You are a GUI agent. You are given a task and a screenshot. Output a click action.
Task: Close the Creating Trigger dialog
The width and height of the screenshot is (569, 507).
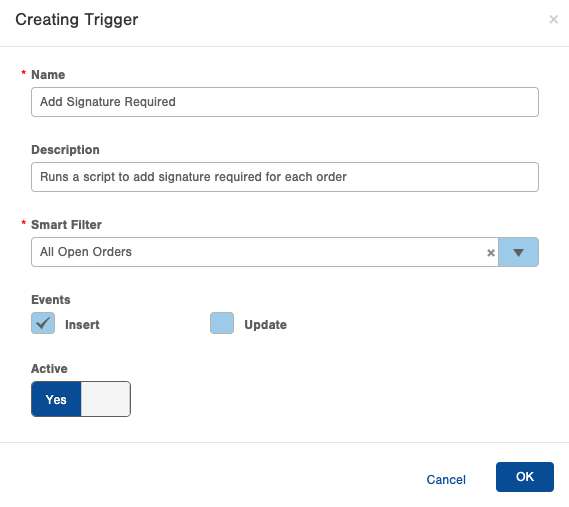point(553,19)
